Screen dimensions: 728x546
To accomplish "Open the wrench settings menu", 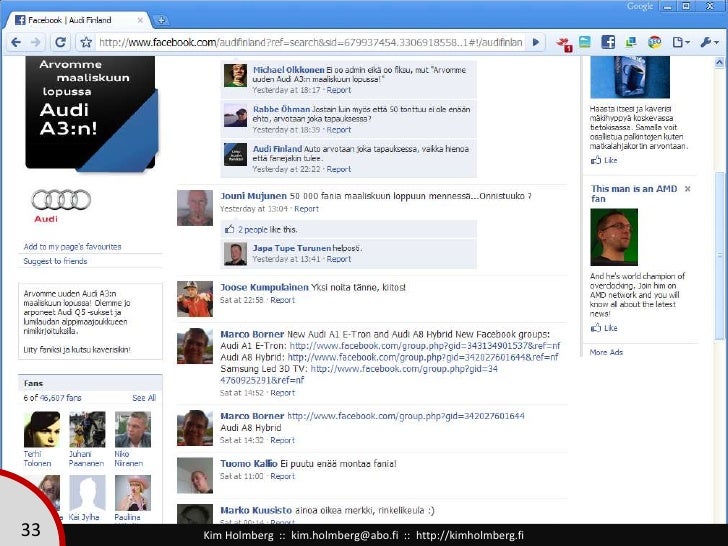I will tap(709, 42).
